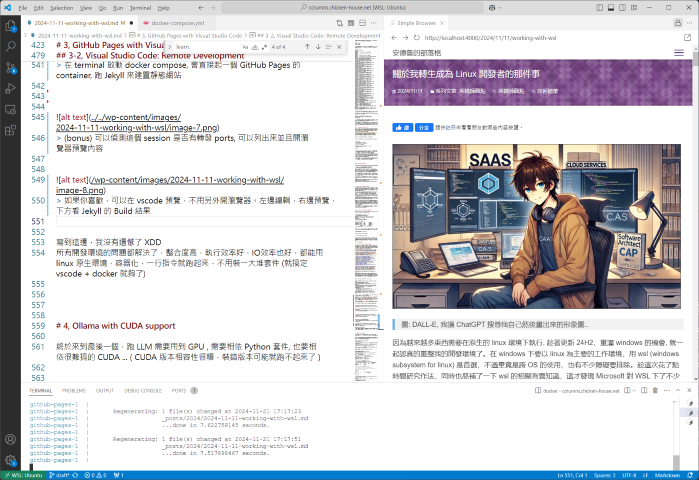Screen dimensions: 699x480
Task: Toggle Match Whole Word in find widget
Action: tap(255, 47)
